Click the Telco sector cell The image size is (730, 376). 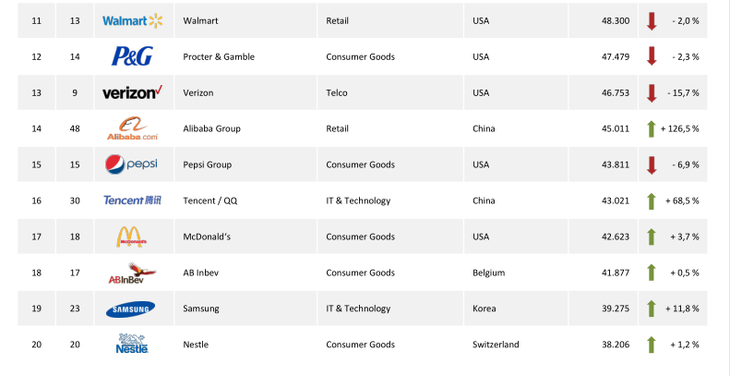click(x=337, y=93)
